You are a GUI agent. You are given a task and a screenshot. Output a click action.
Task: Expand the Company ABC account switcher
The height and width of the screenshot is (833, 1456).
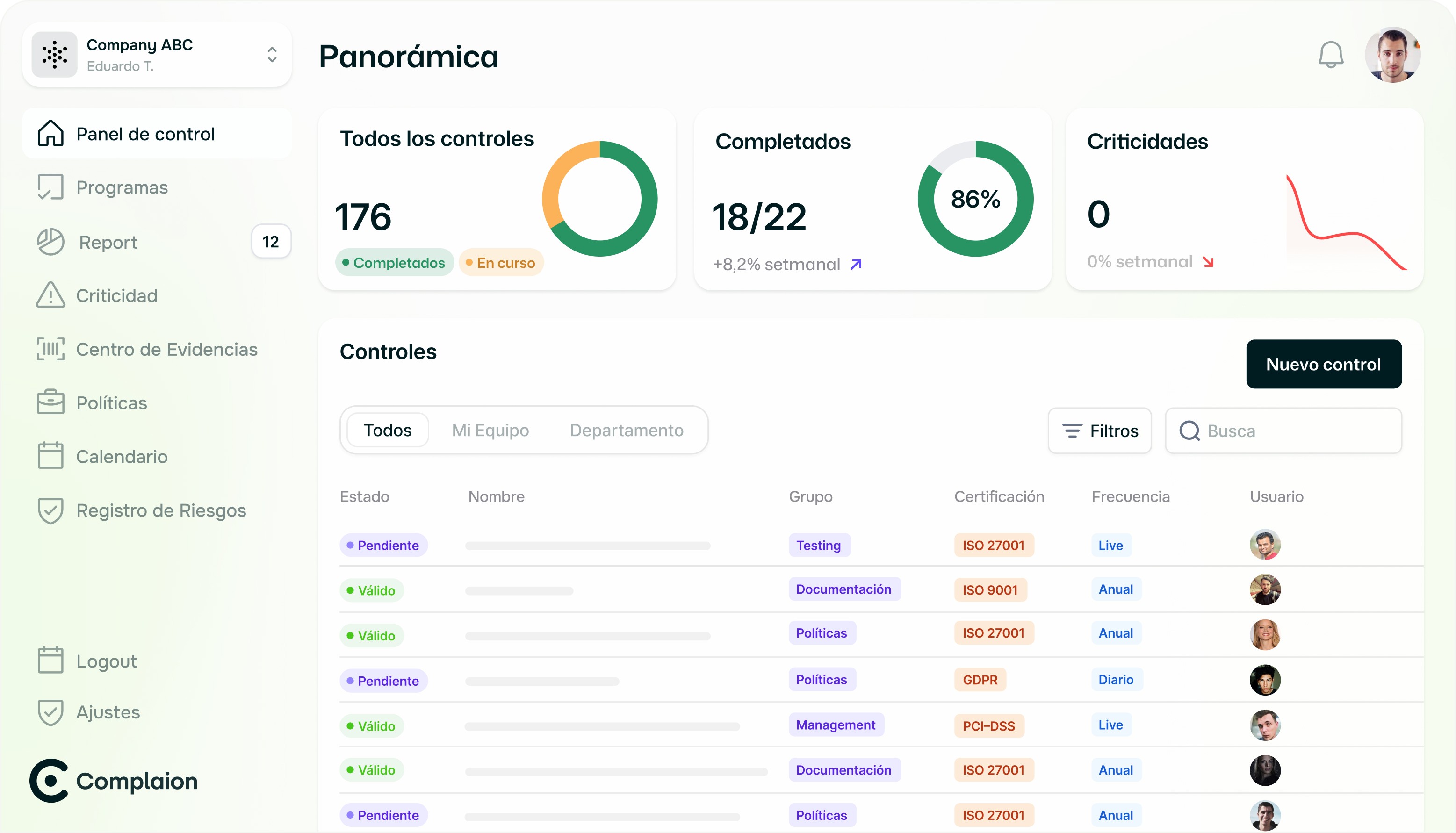[272, 55]
